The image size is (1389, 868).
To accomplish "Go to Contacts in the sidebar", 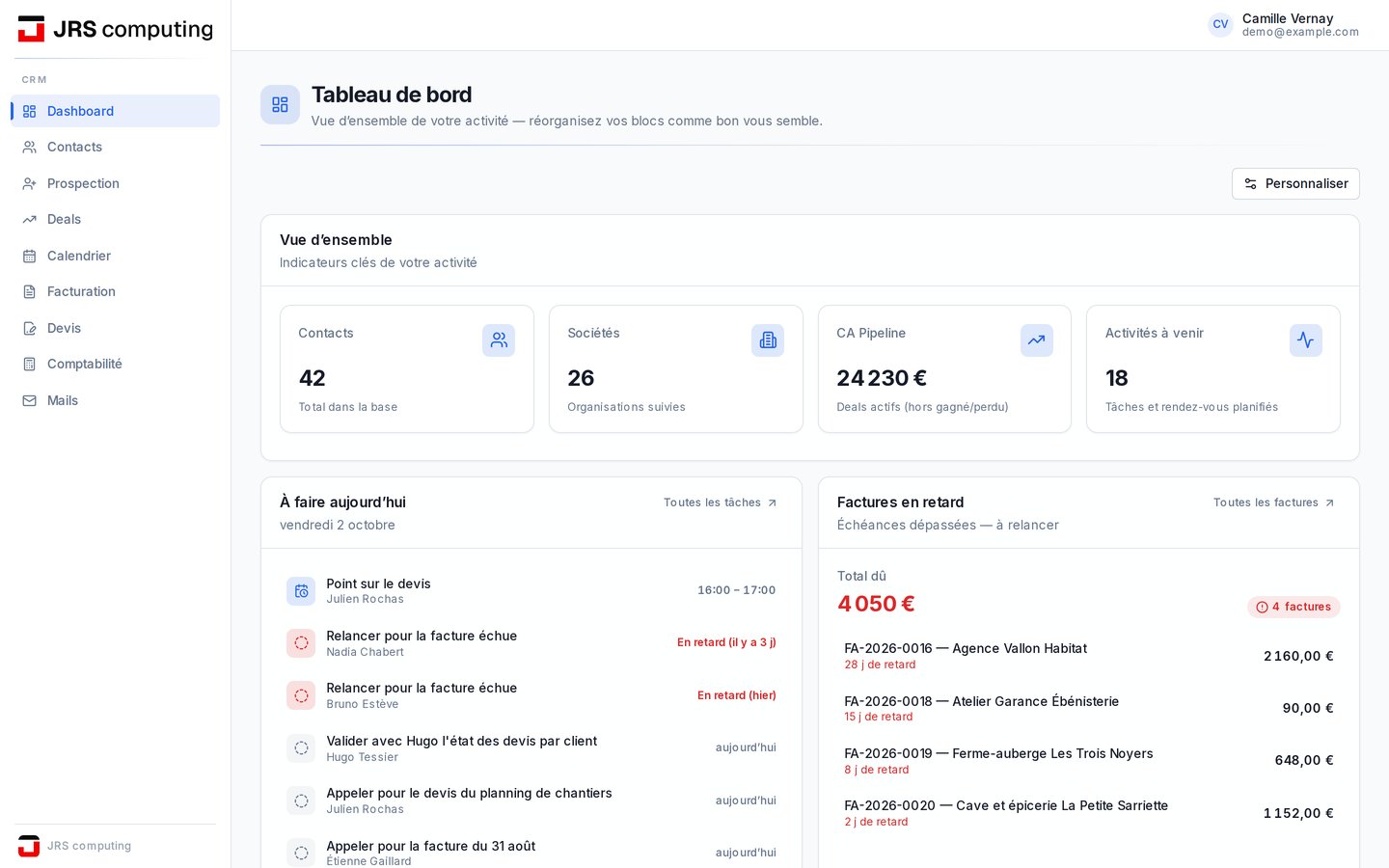I will click(x=116, y=147).
